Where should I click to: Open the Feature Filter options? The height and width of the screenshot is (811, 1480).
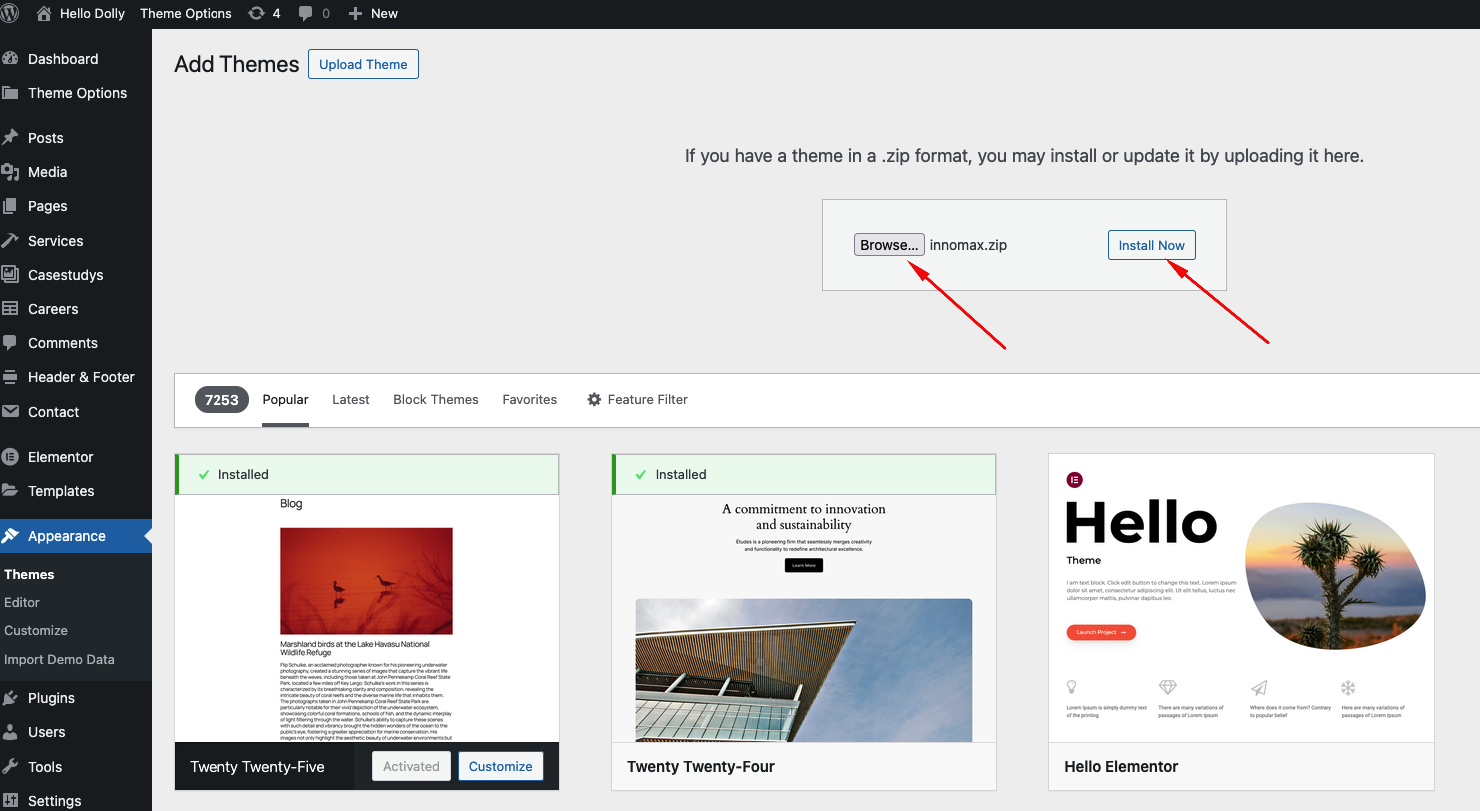(637, 399)
